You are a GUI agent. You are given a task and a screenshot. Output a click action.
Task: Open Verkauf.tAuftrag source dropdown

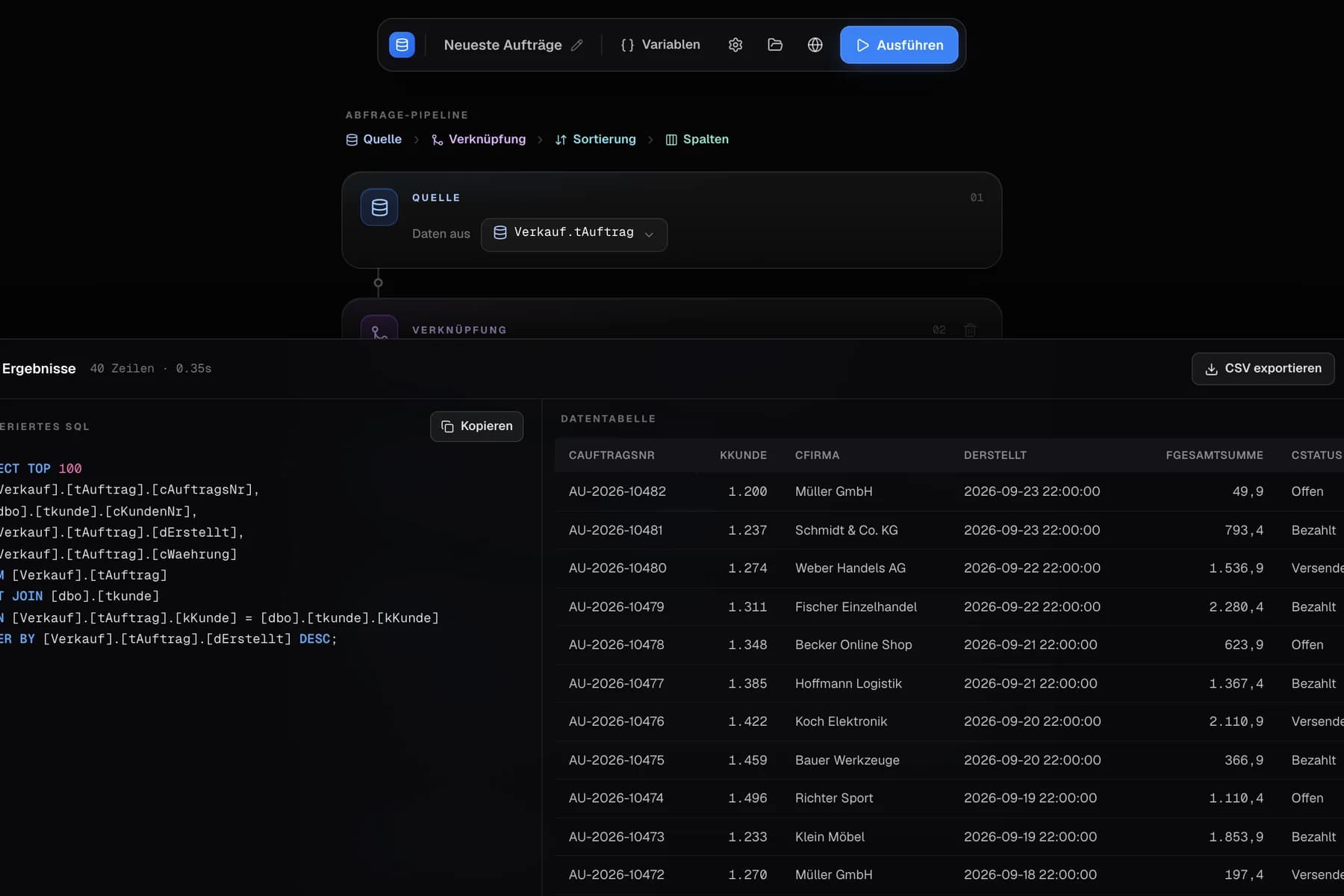574,234
